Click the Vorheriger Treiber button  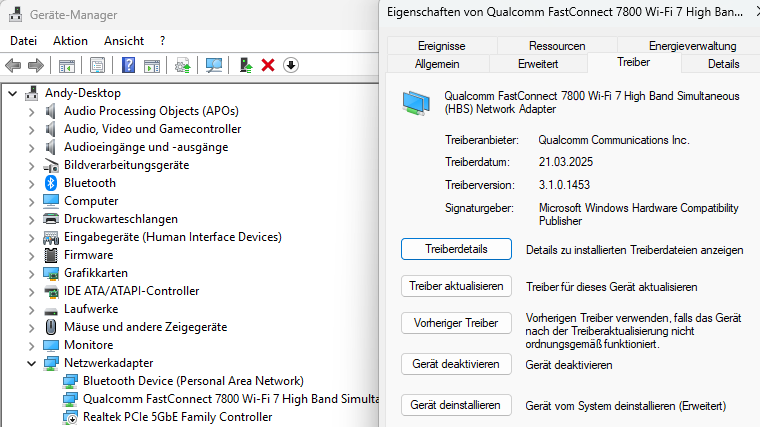[x=456, y=323]
